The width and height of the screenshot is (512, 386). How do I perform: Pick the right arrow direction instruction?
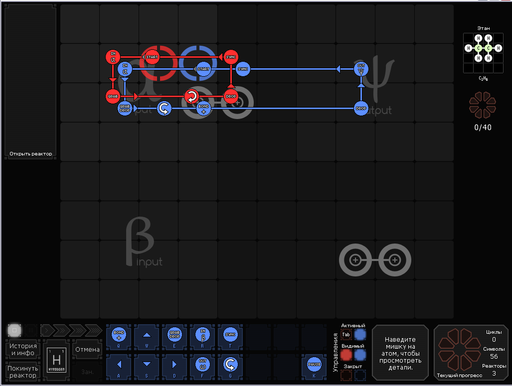coord(174,366)
